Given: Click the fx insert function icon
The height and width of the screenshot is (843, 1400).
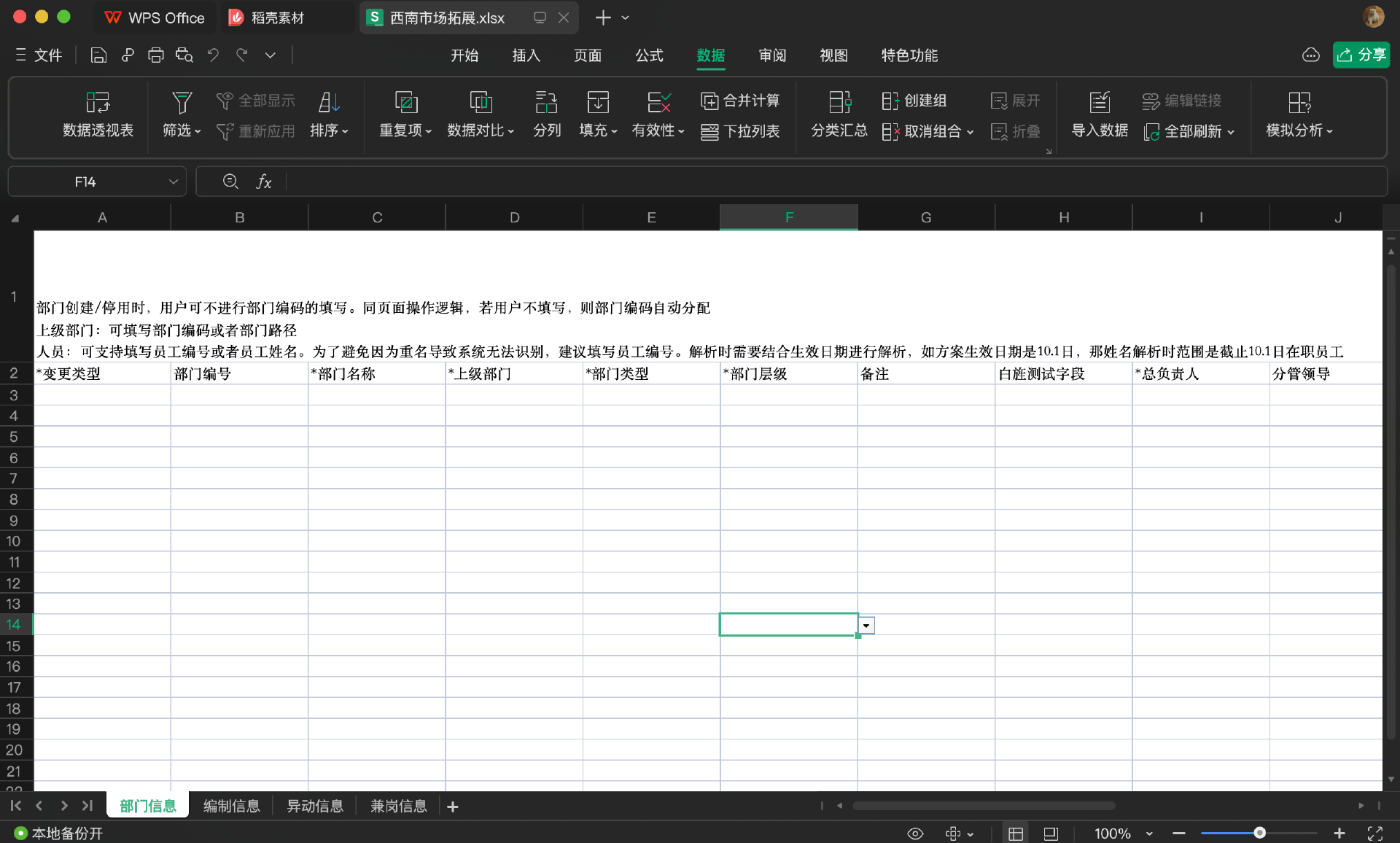Looking at the screenshot, I should 264,182.
